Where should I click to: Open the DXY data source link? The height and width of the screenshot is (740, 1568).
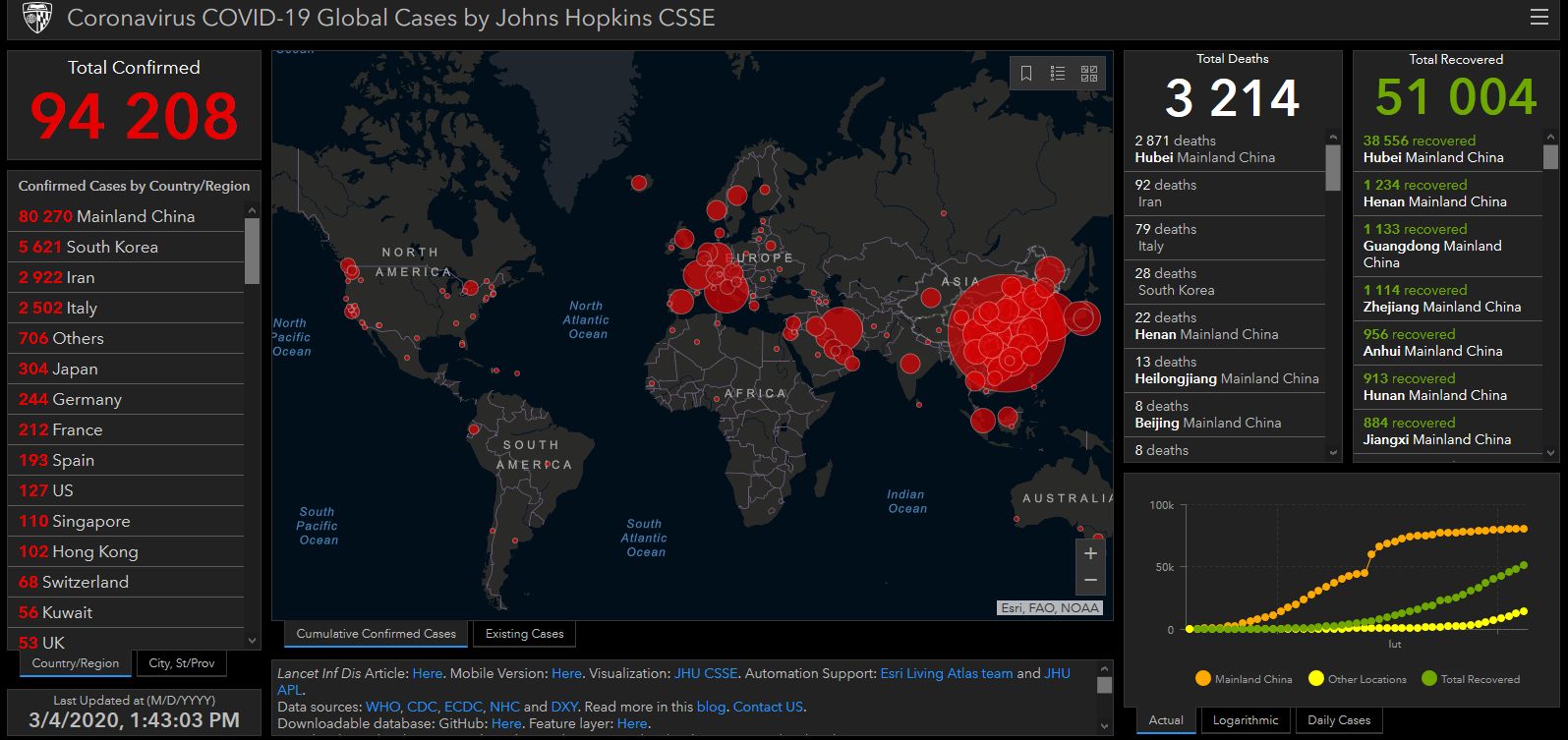(x=564, y=707)
